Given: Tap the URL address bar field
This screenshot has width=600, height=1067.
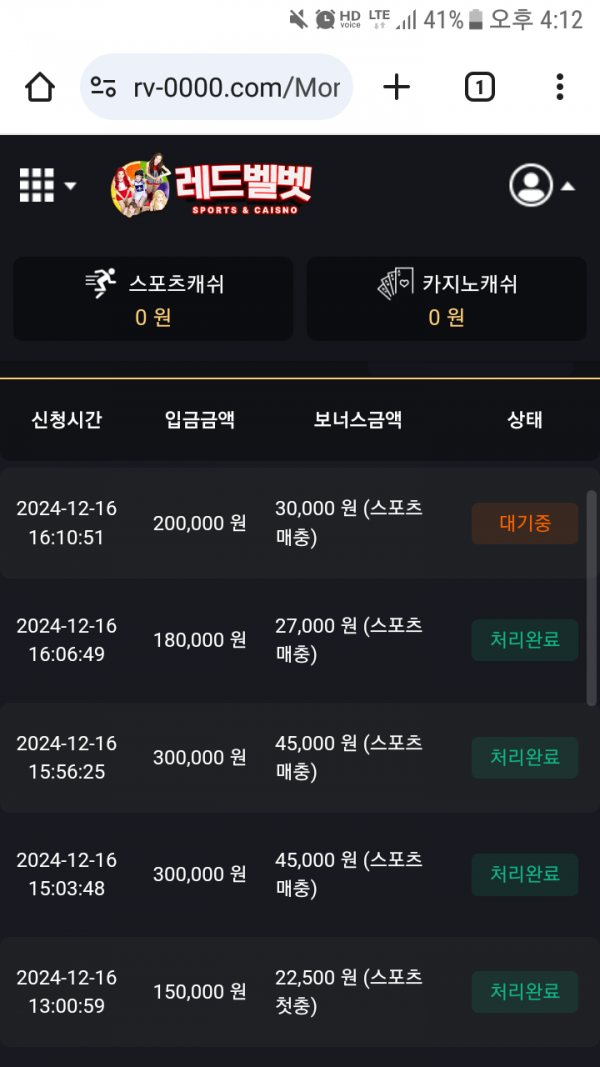Looking at the screenshot, I should coord(236,88).
